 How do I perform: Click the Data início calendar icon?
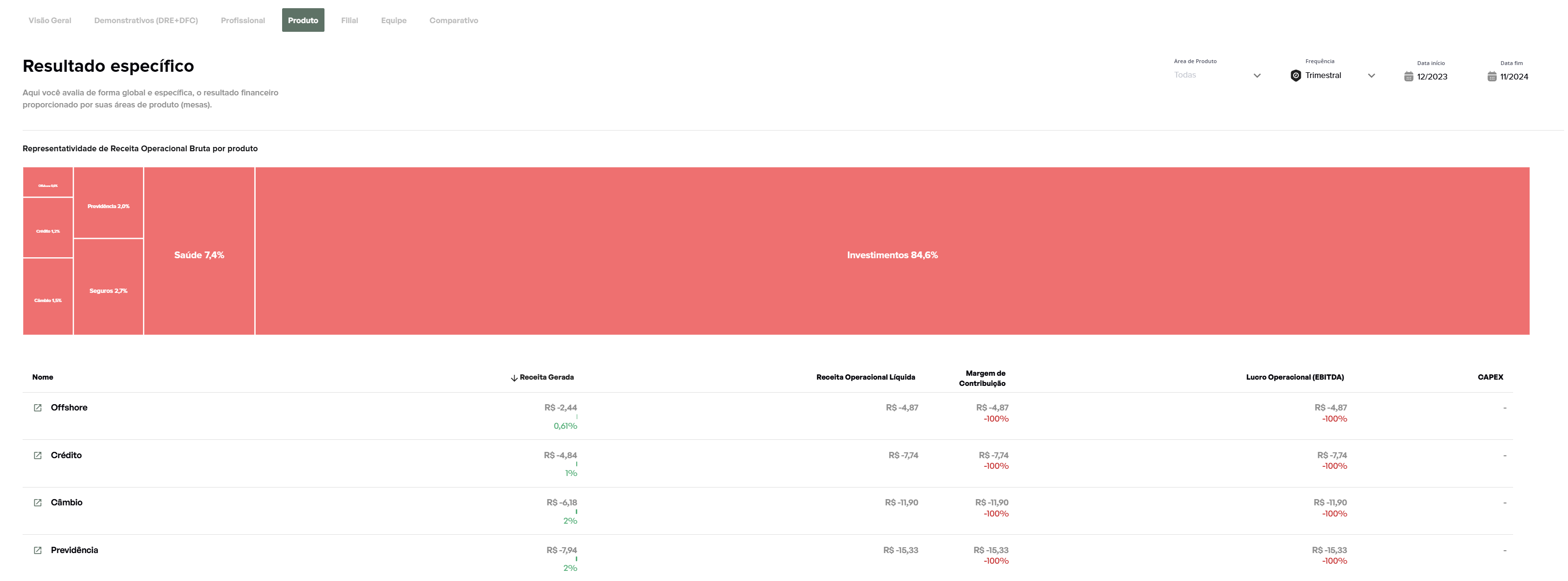tap(1409, 77)
